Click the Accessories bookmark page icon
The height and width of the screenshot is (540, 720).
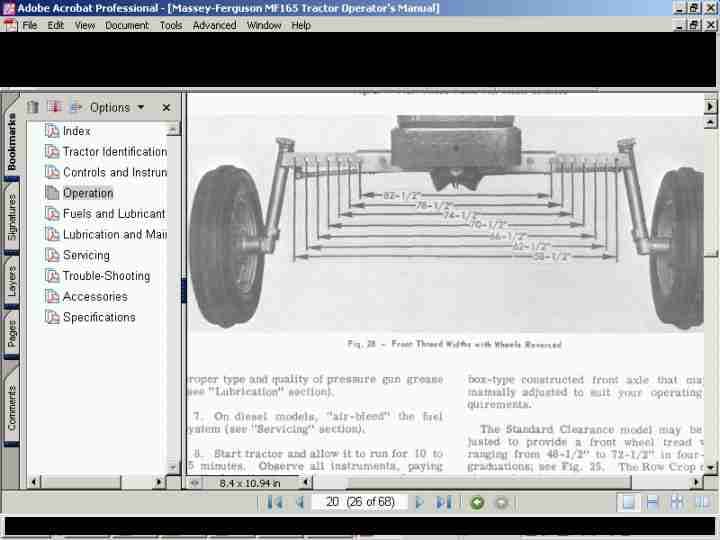click(x=52, y=296)
